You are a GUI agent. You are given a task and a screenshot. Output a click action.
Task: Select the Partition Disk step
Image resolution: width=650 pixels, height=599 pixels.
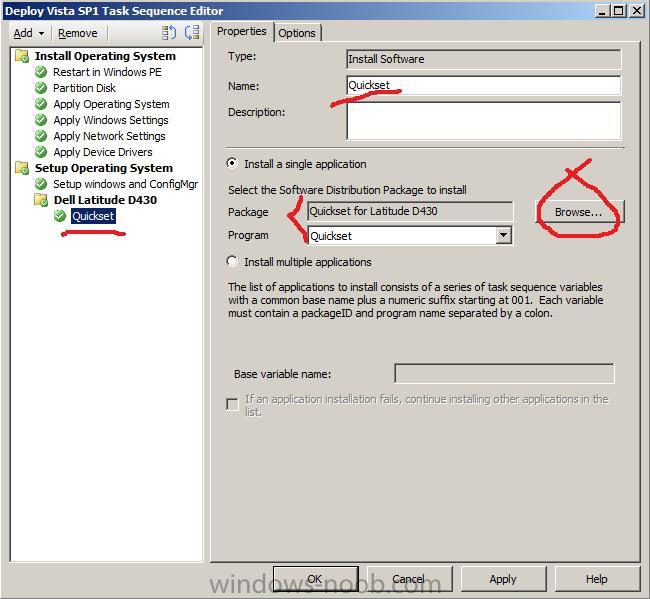pos(85,88)
